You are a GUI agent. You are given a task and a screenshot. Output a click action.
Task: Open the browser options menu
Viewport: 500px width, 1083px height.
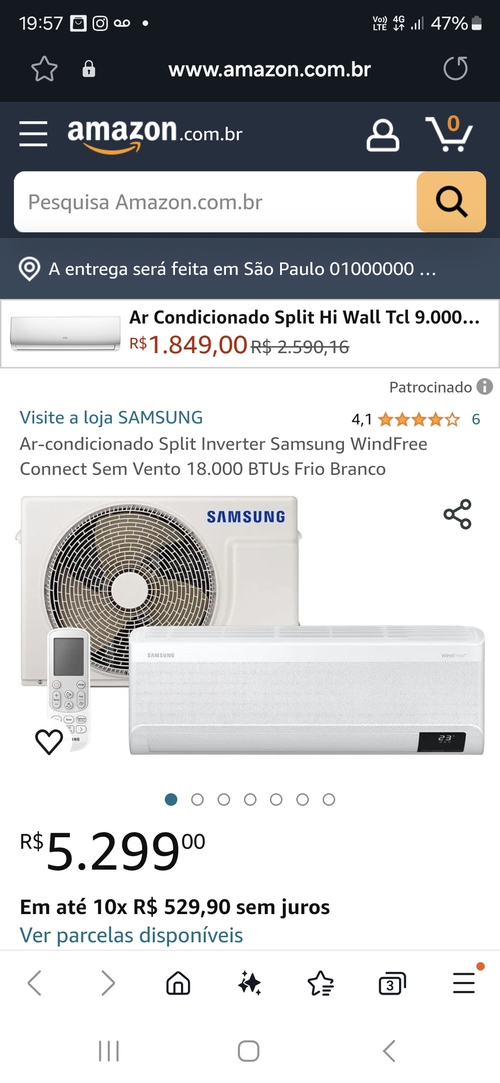(465, 981)
